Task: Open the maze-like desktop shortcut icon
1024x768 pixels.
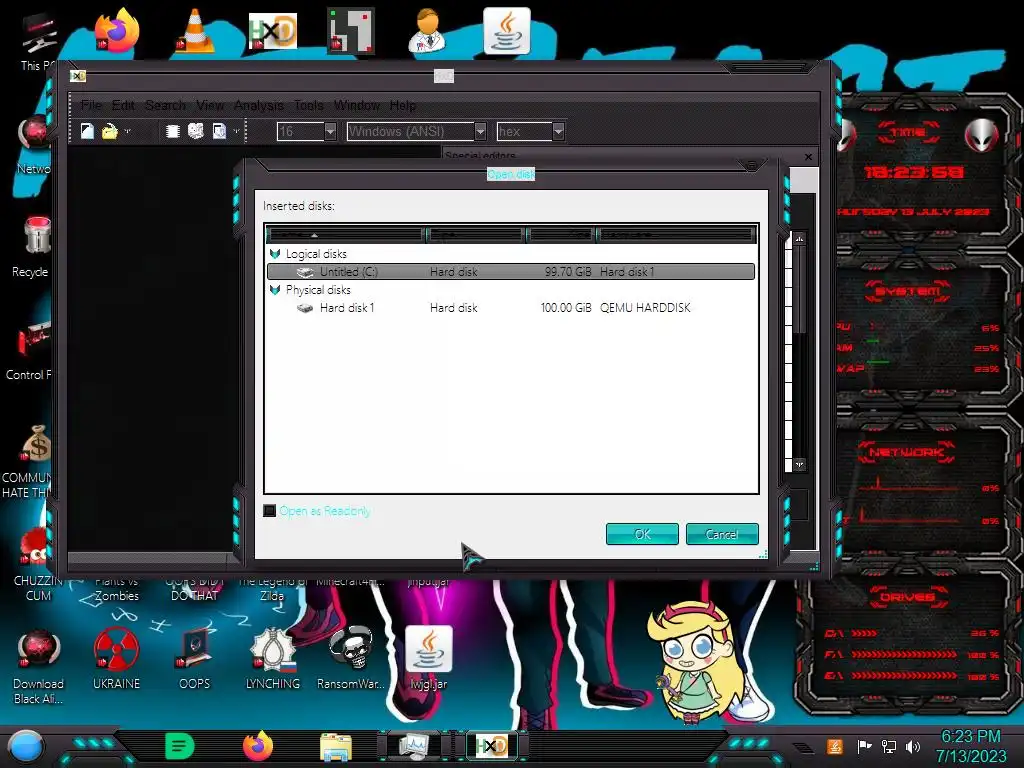Action: click(x=351, y=30)
